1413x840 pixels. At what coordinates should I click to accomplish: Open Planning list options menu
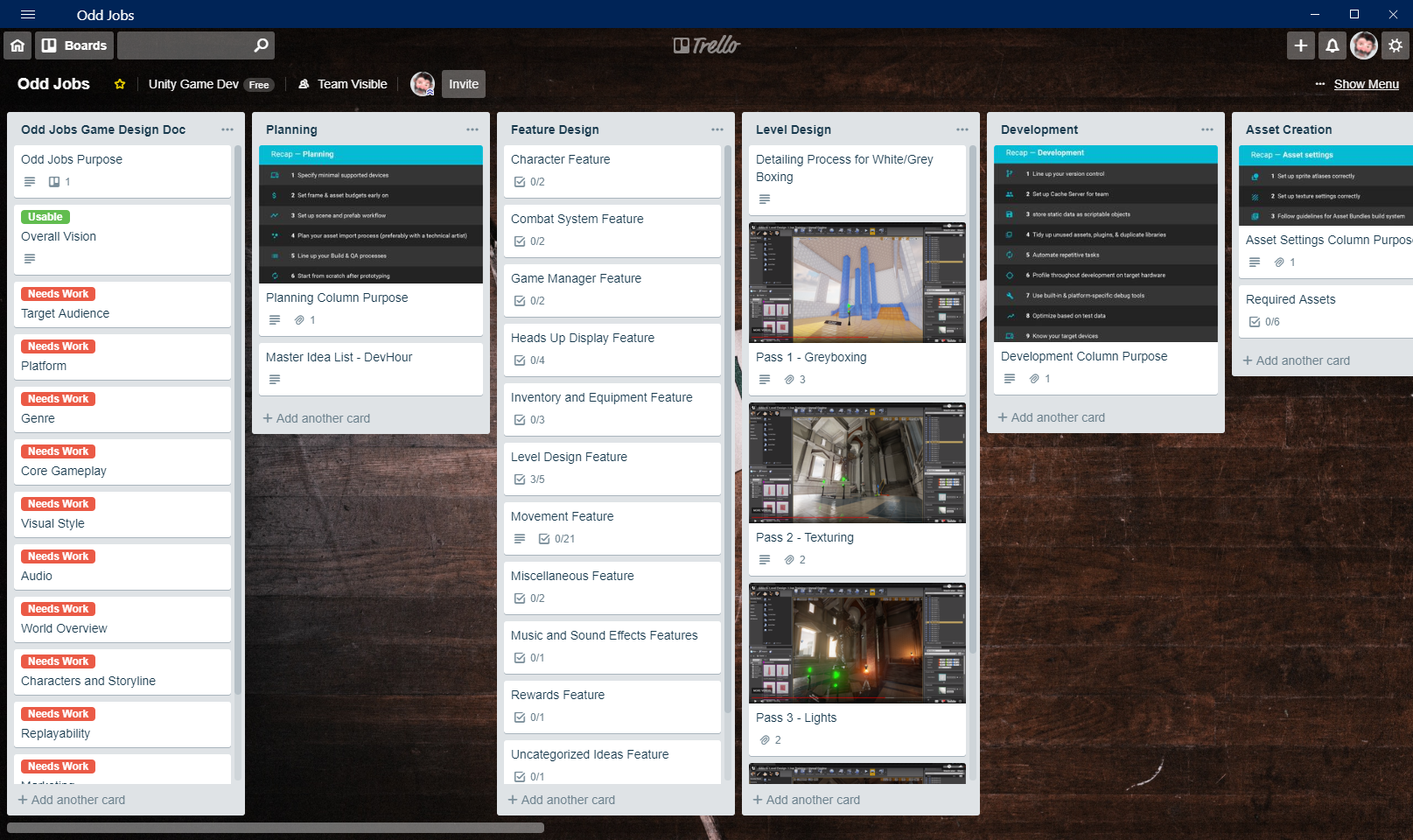pos(472,129)
